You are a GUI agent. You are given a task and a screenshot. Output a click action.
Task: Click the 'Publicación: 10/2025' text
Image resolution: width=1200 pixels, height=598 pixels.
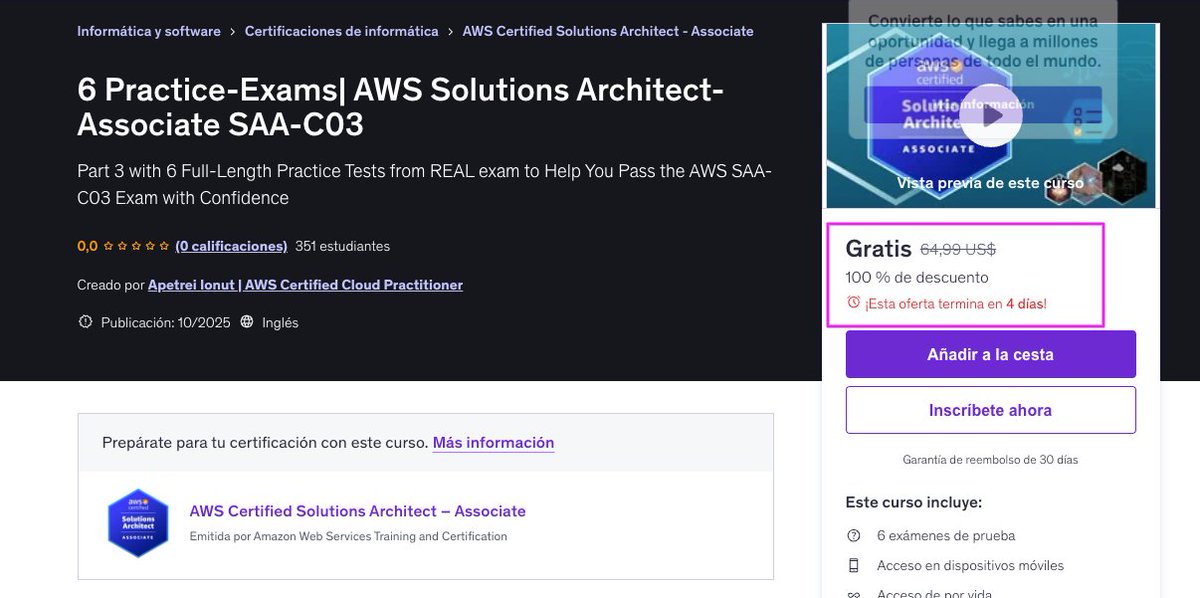(166, 322)
